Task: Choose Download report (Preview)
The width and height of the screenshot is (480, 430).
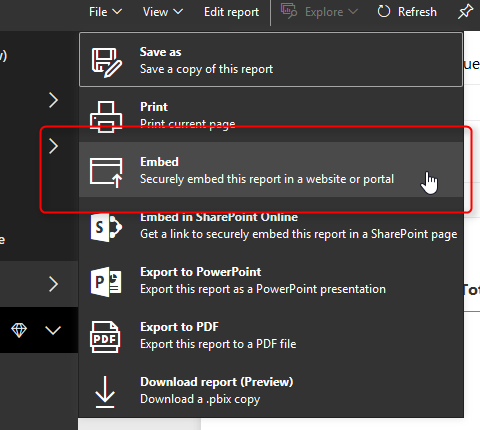Action: coord(271,390)
